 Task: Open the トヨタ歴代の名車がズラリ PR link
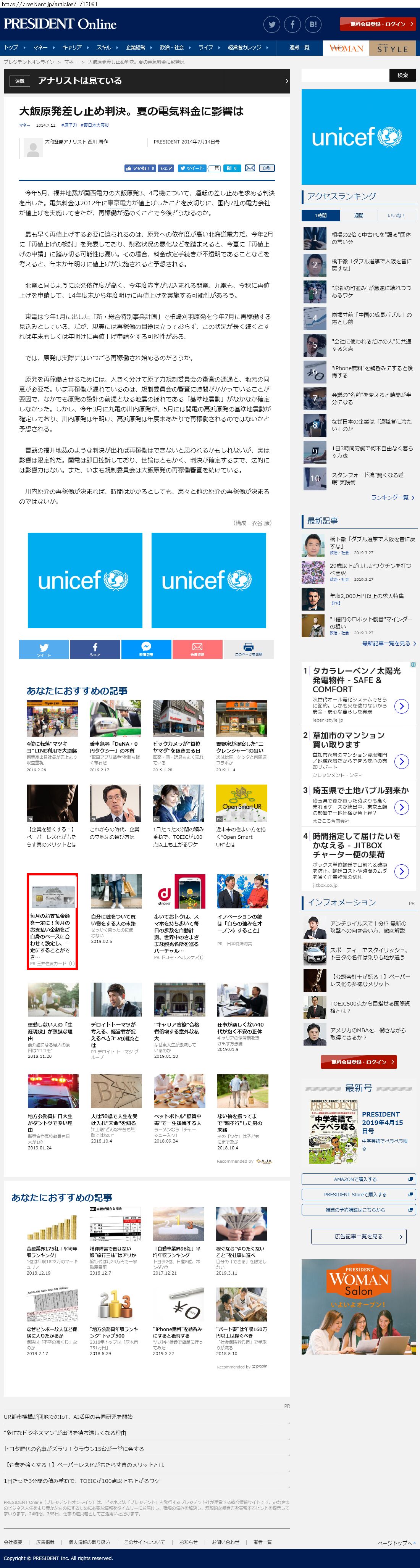(x=74, y=1449)
